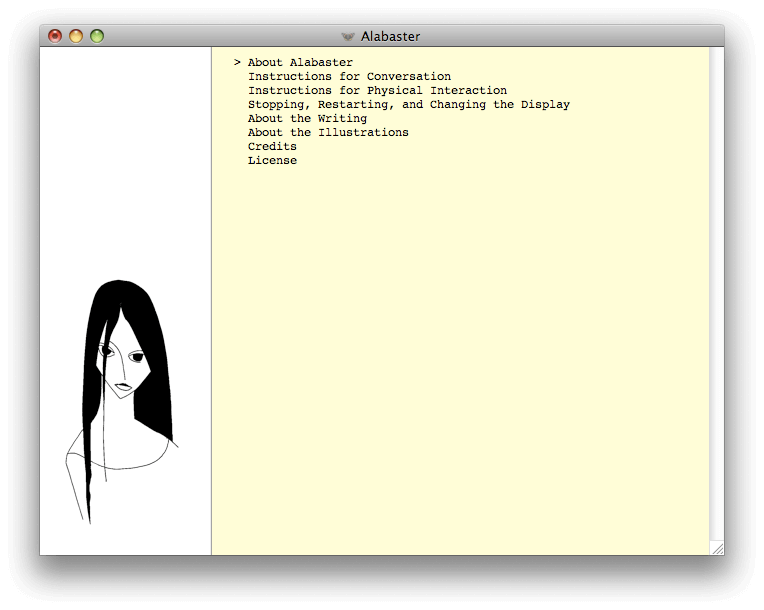Open Instructions for Conversation
Viewport: 764px width, 610px height.
pyautogui.click(x=349, y=76)
